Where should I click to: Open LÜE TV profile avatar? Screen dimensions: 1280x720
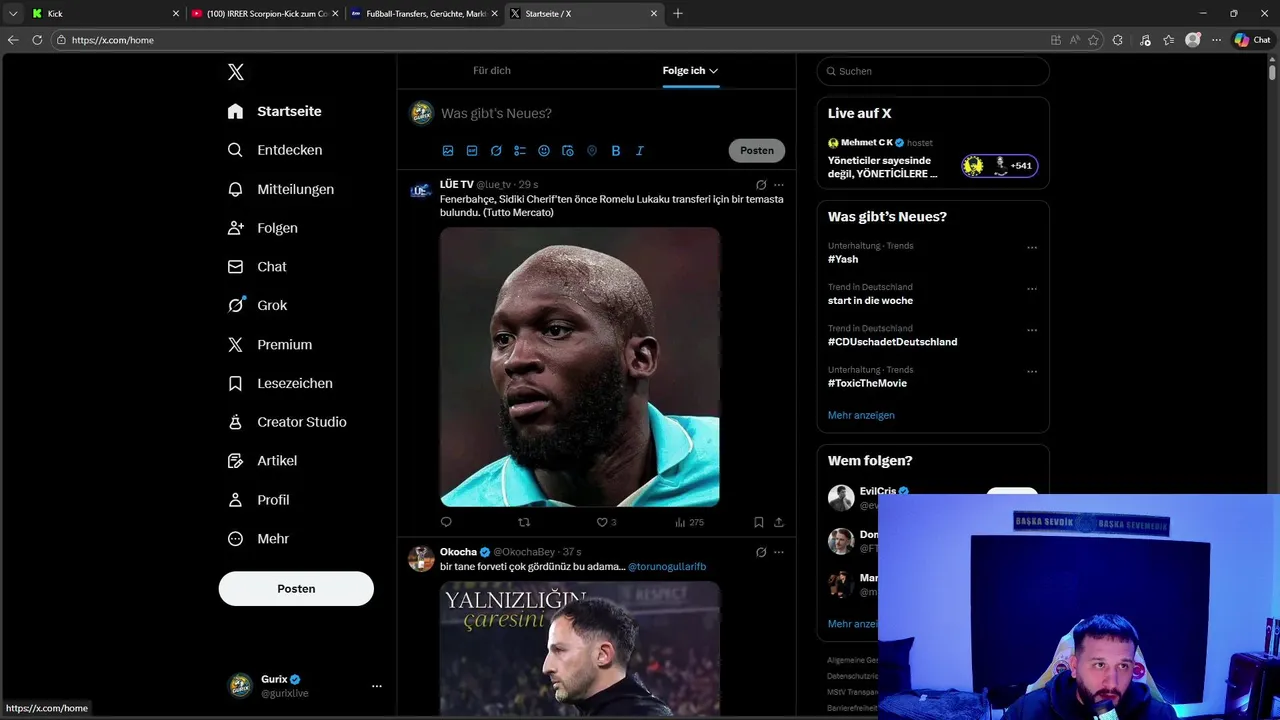pos(421,190)
